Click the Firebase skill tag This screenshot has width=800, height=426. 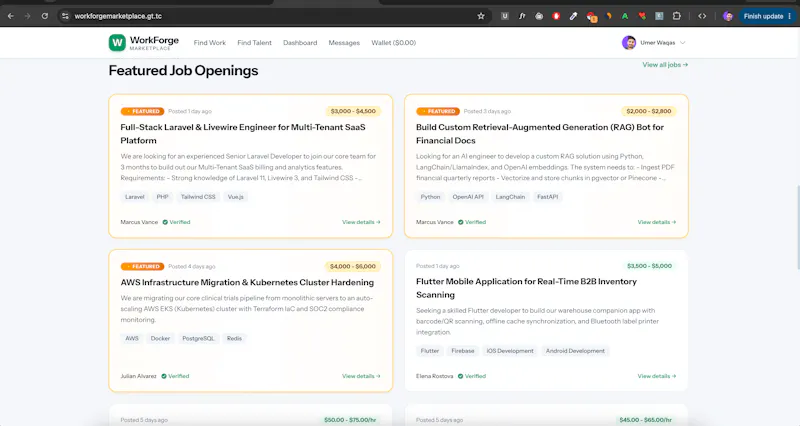[463, 351]
